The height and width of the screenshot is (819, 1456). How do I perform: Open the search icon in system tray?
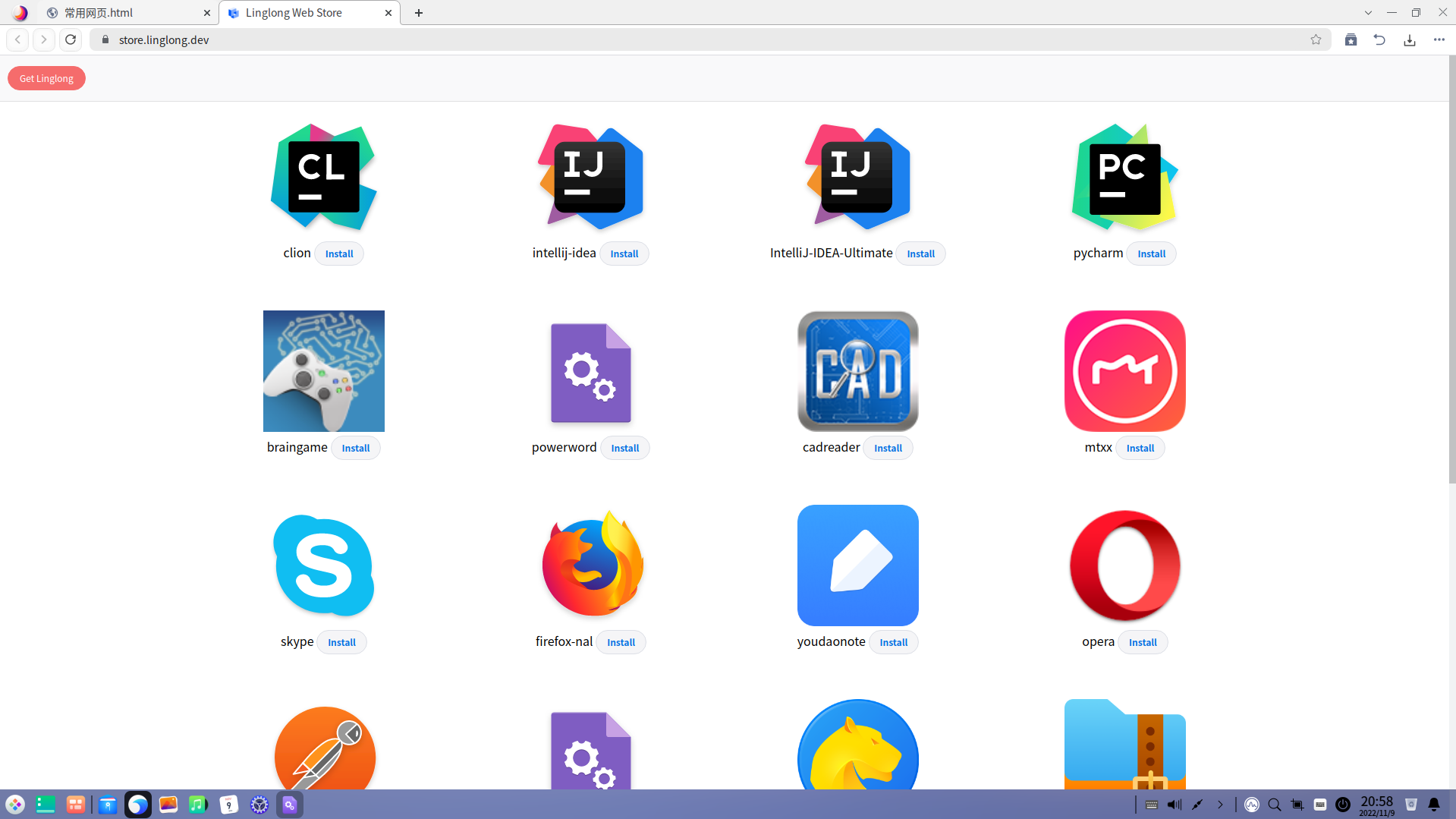pyautogui.click(x=1275, y=805)
